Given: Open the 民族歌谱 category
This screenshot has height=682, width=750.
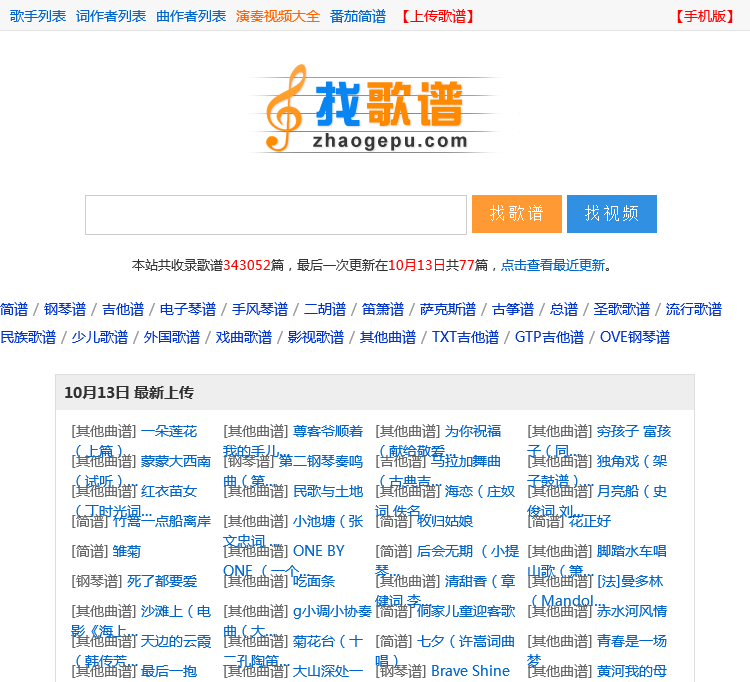Looking at the screenshot, I should tap(28, 337).
